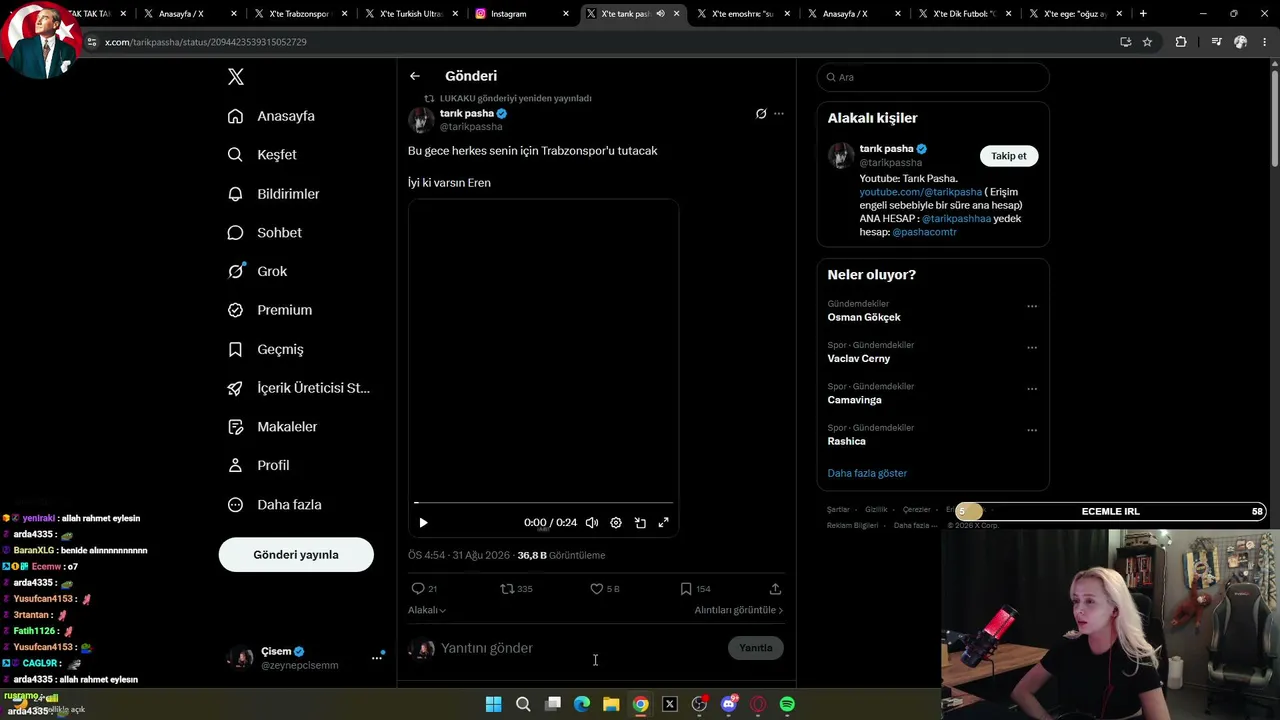Viewport: 1280px width, 720px height.
Task: Click the Daha fazla göster link
Action: (867, 473)
